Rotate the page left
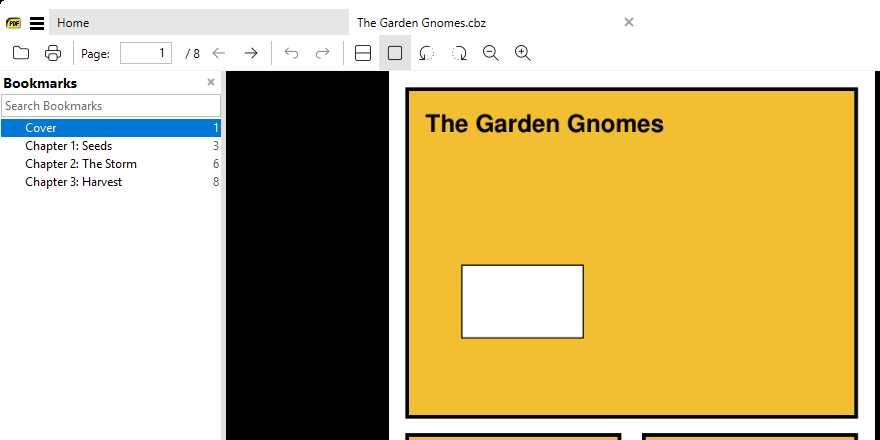This screenshot has width=880, height=440. click(427, 53)
